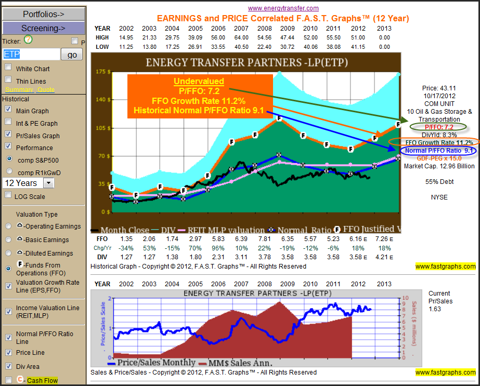Click the orange Undevalued annotation box
The image size is (480, 386).
pyautogui.click(x=200, y=96)
